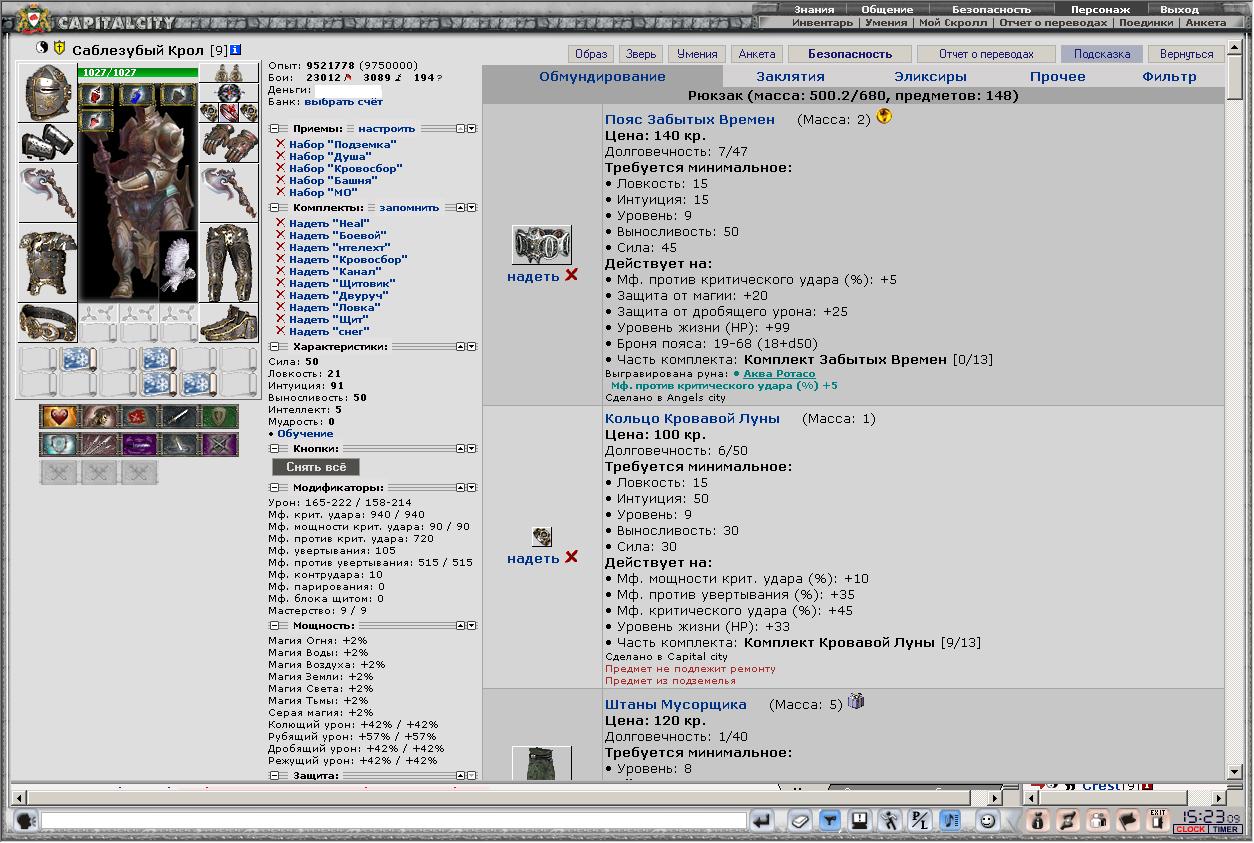Collapse the Мощность section
The height and width of the screenshot is (843, 1254).
point(274,625)
